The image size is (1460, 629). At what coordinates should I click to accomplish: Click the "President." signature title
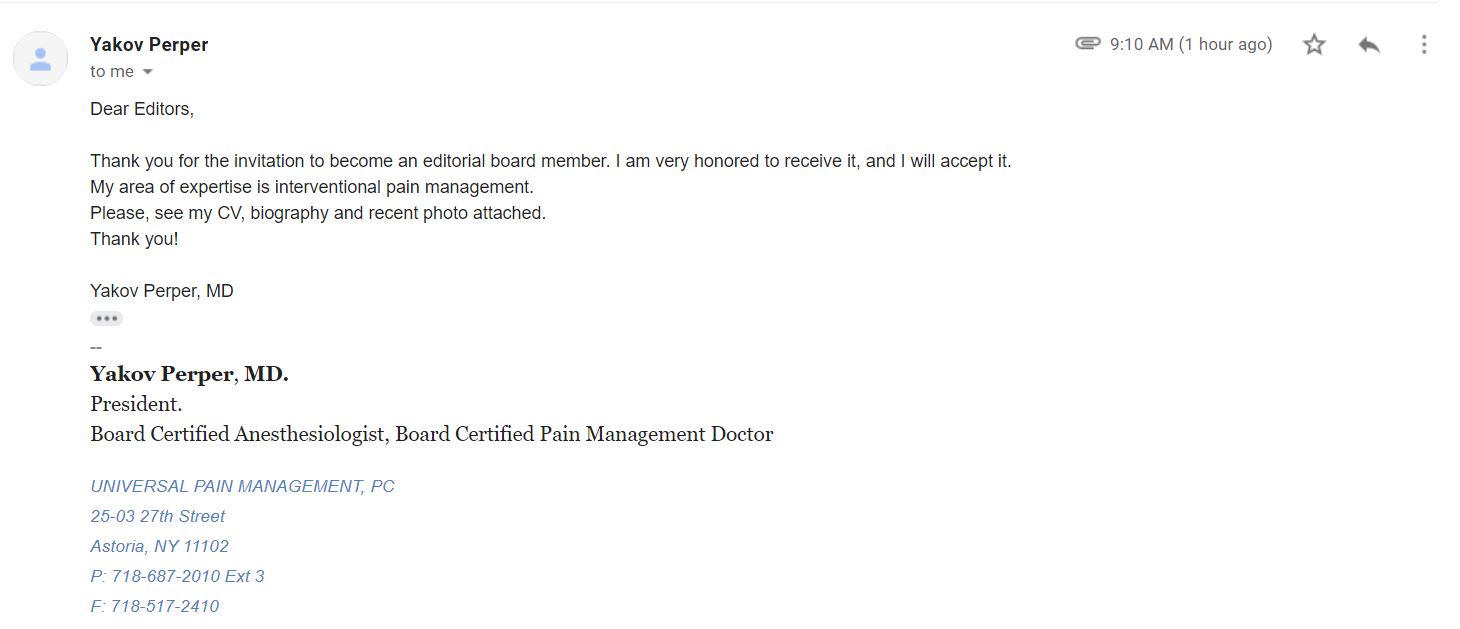tap(136, 404)
